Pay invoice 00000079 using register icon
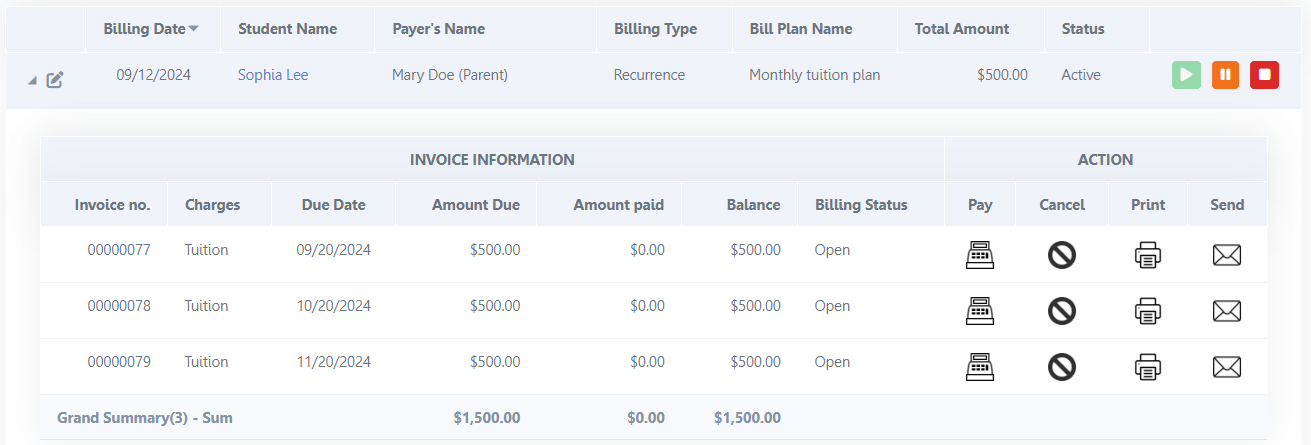 coord(980,367)
